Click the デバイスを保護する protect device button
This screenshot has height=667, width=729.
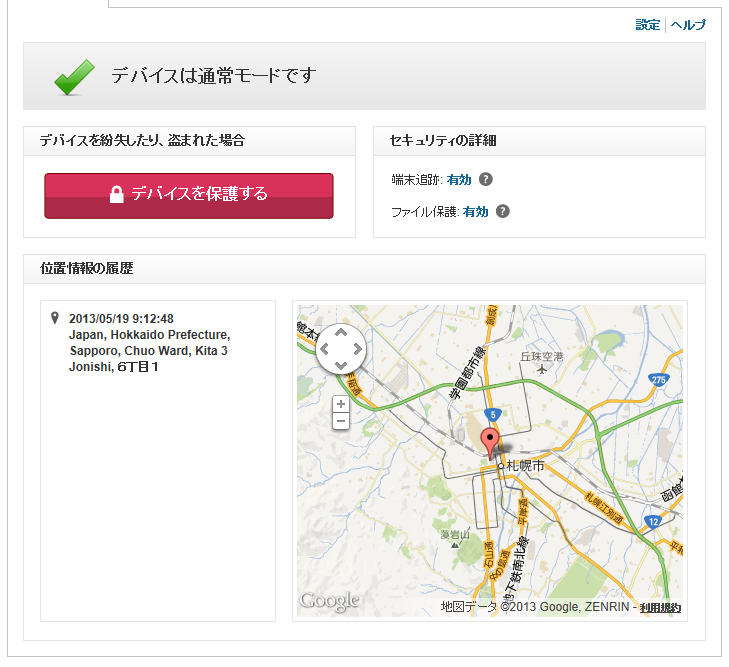tap(189, 196)
